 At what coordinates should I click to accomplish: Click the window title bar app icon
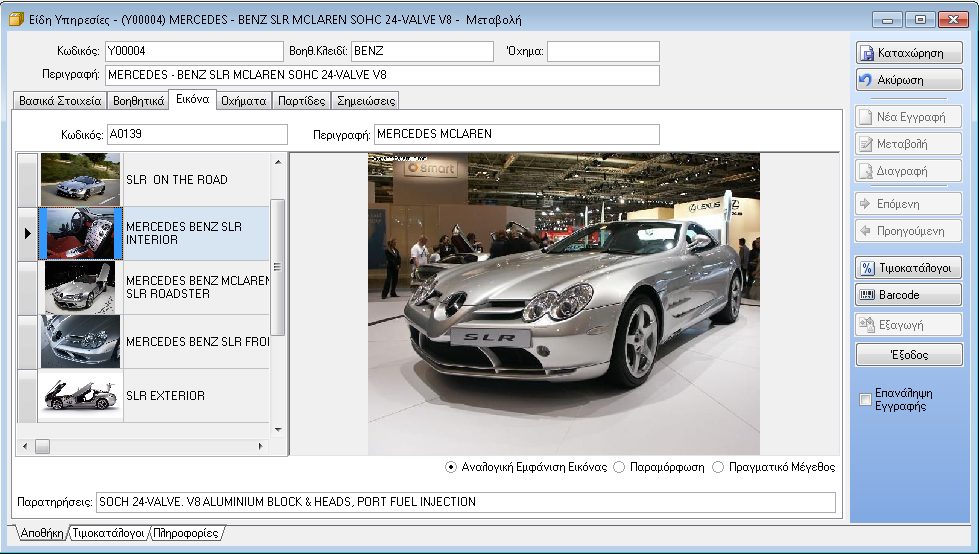pyautogui.click(x=16, y=19)
